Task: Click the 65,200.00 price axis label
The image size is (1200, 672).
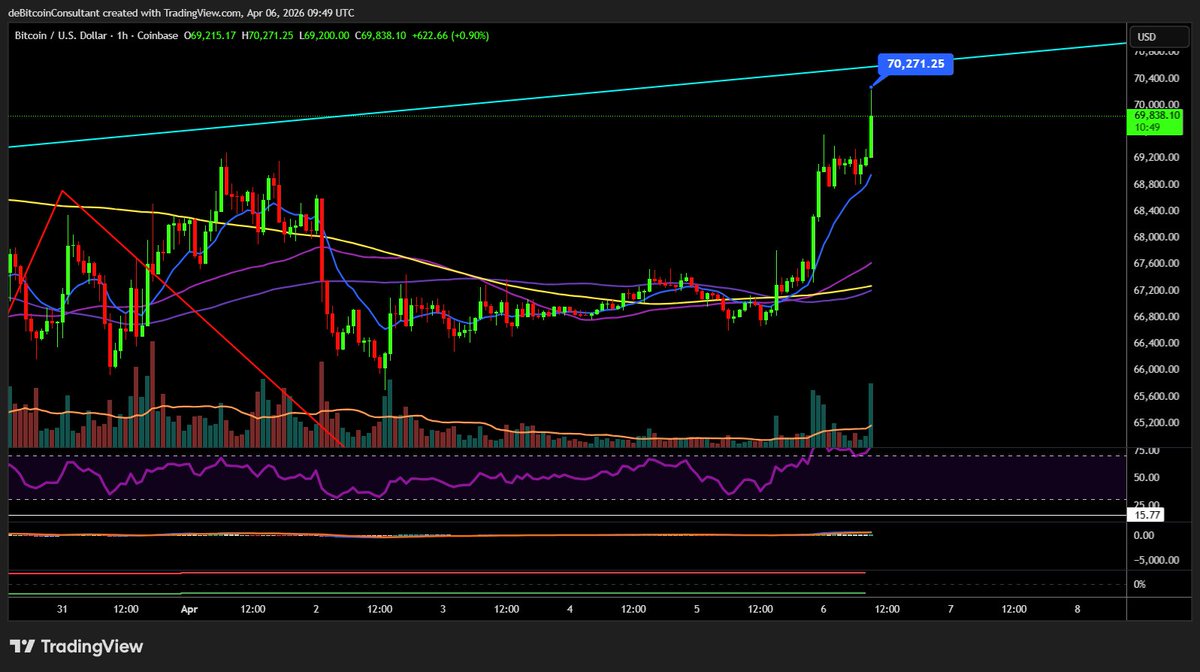Action: tap(1155, 423)
